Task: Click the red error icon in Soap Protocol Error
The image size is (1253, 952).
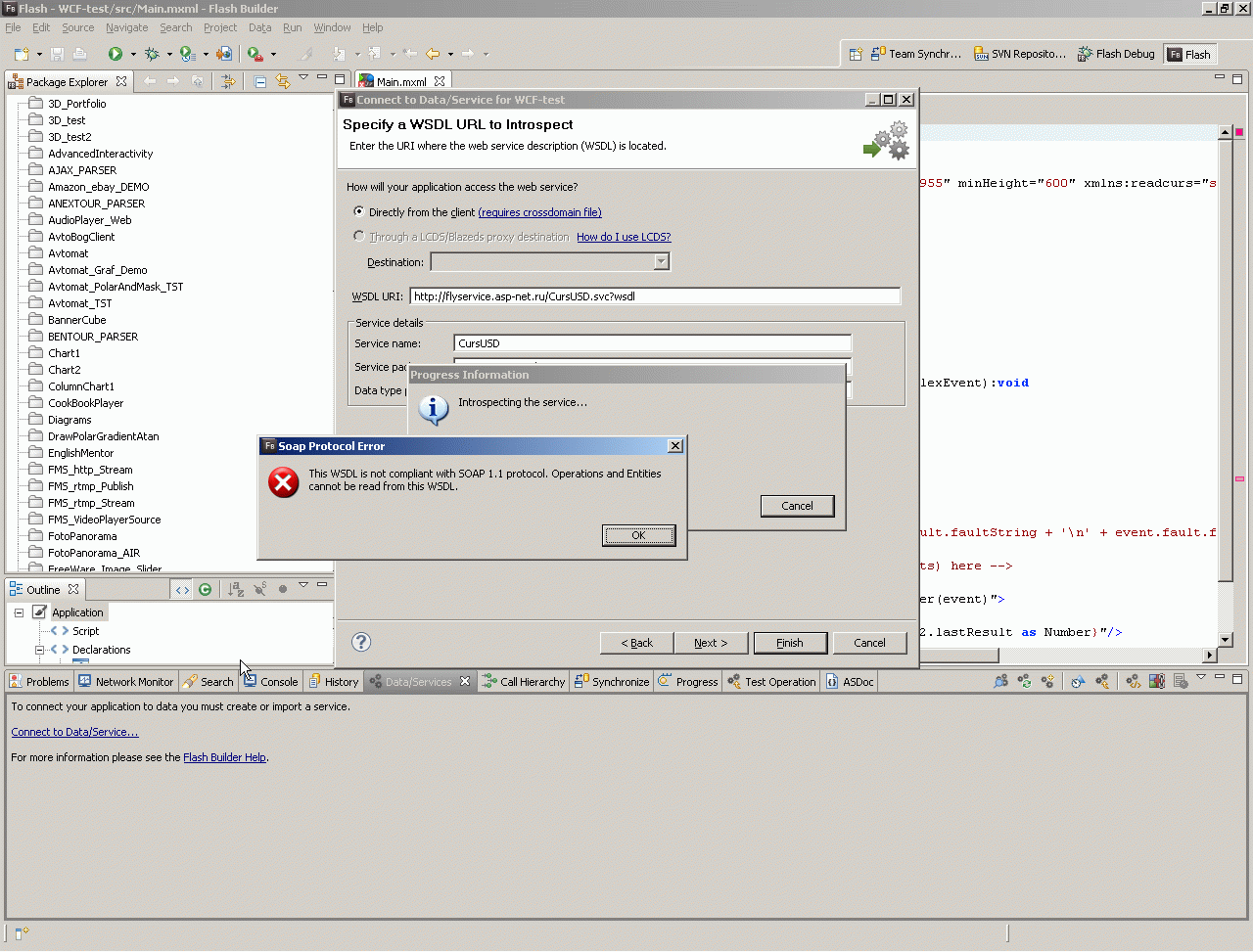Action: point(284,482)
